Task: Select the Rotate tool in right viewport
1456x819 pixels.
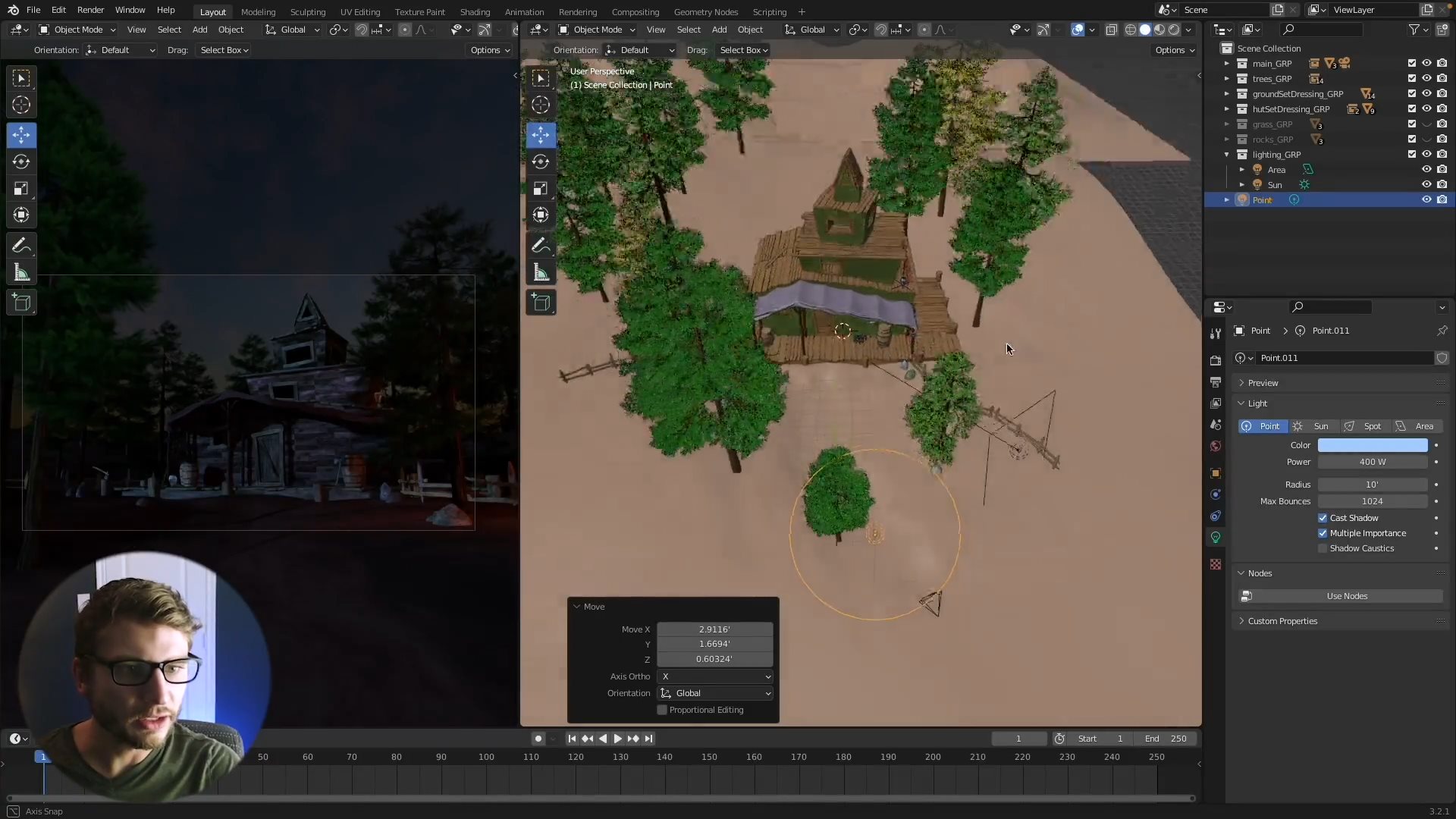Action: click(541, 162)
